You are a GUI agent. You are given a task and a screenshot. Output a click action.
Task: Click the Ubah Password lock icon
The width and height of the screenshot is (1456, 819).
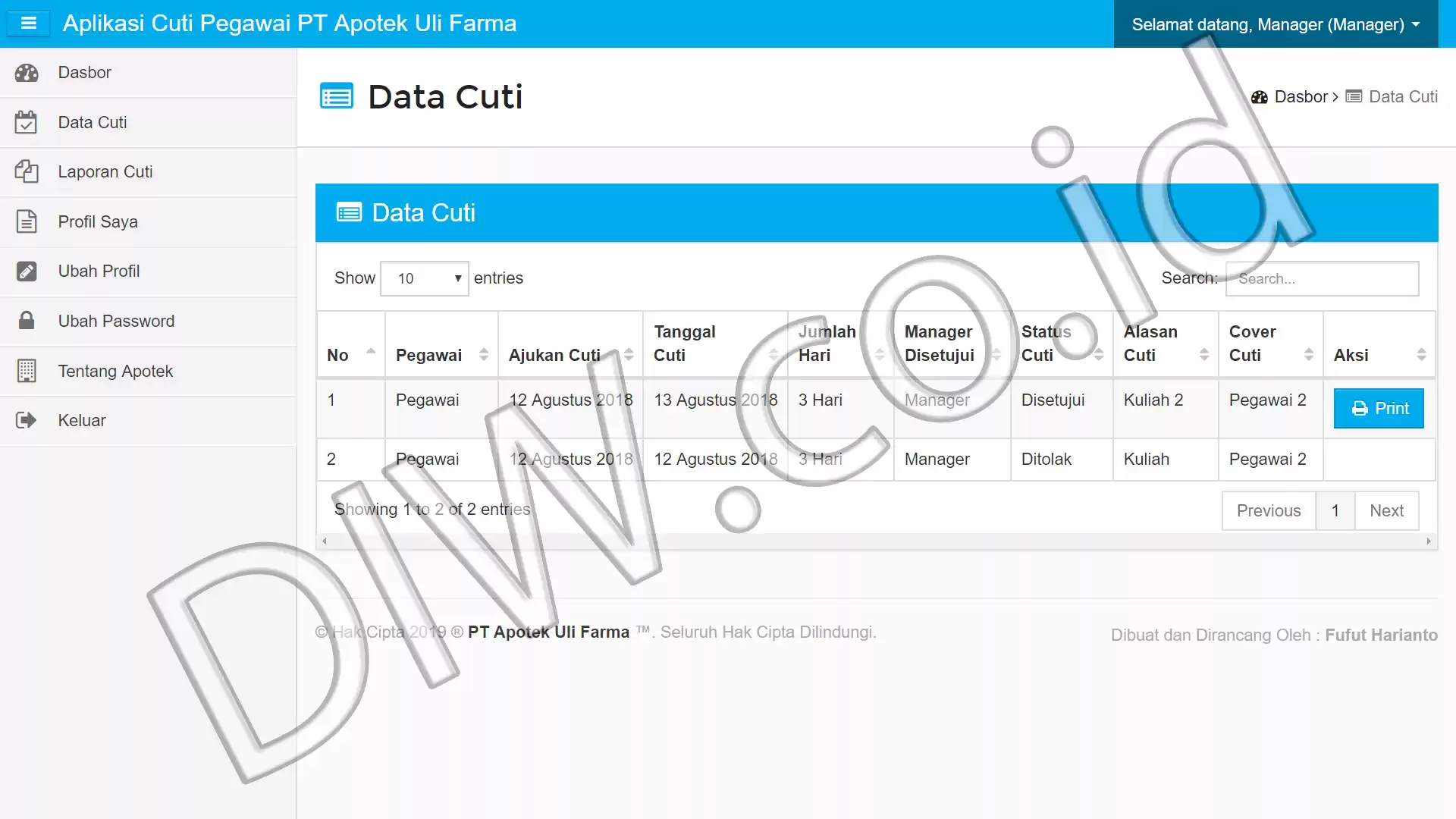pos(27,321)
